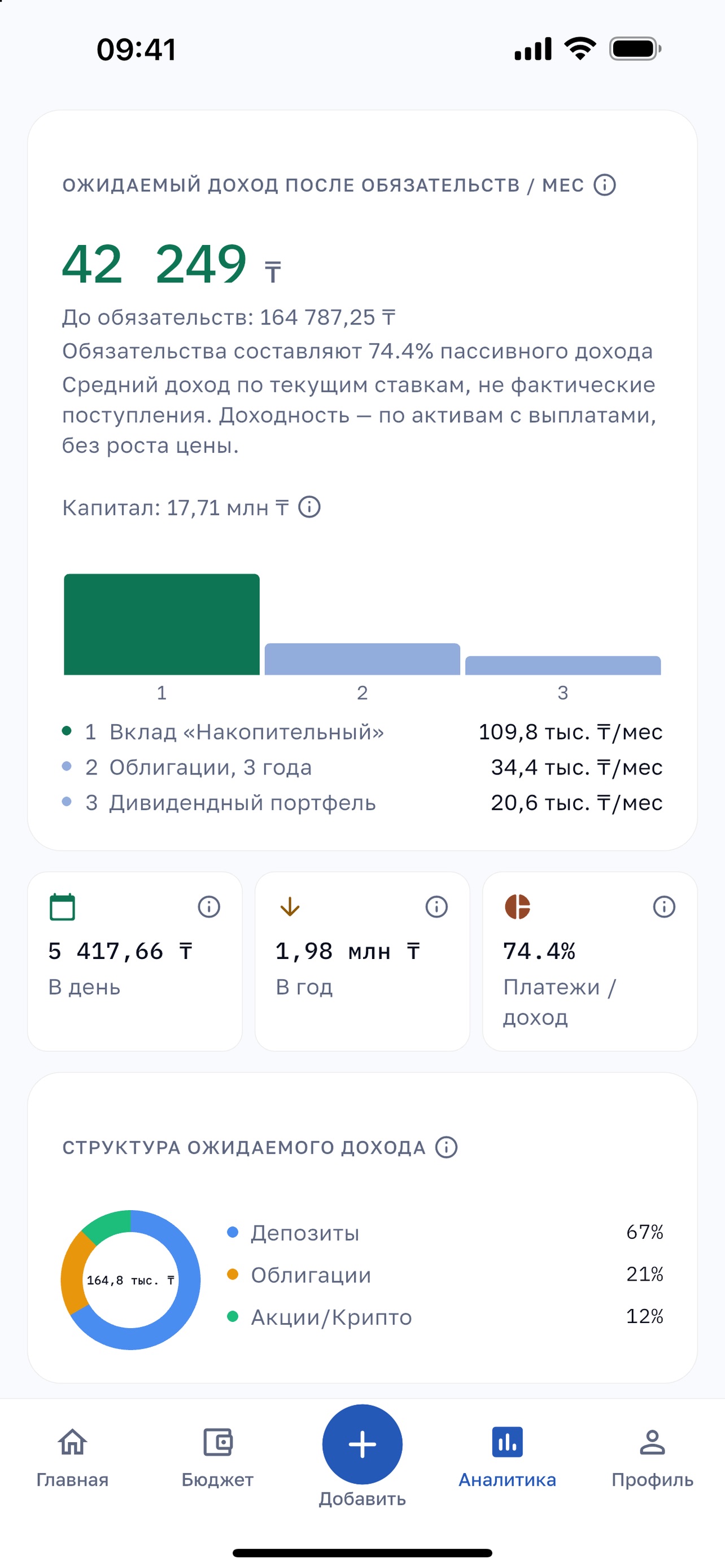This screenshot has height=1568, width=725.
Task: Tap info icon on В год card
Action: 436,906
